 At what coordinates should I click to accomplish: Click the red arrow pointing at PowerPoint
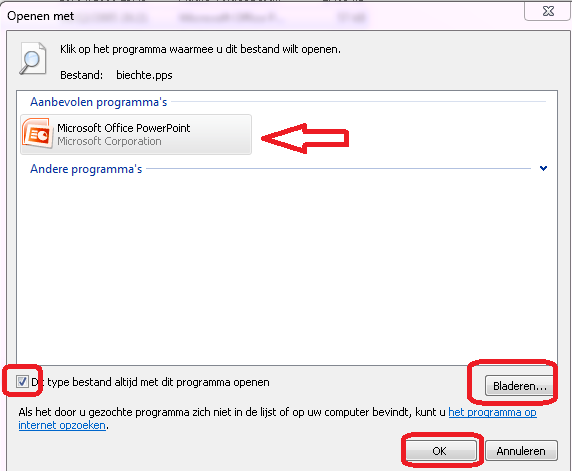[x=305, y=138]
